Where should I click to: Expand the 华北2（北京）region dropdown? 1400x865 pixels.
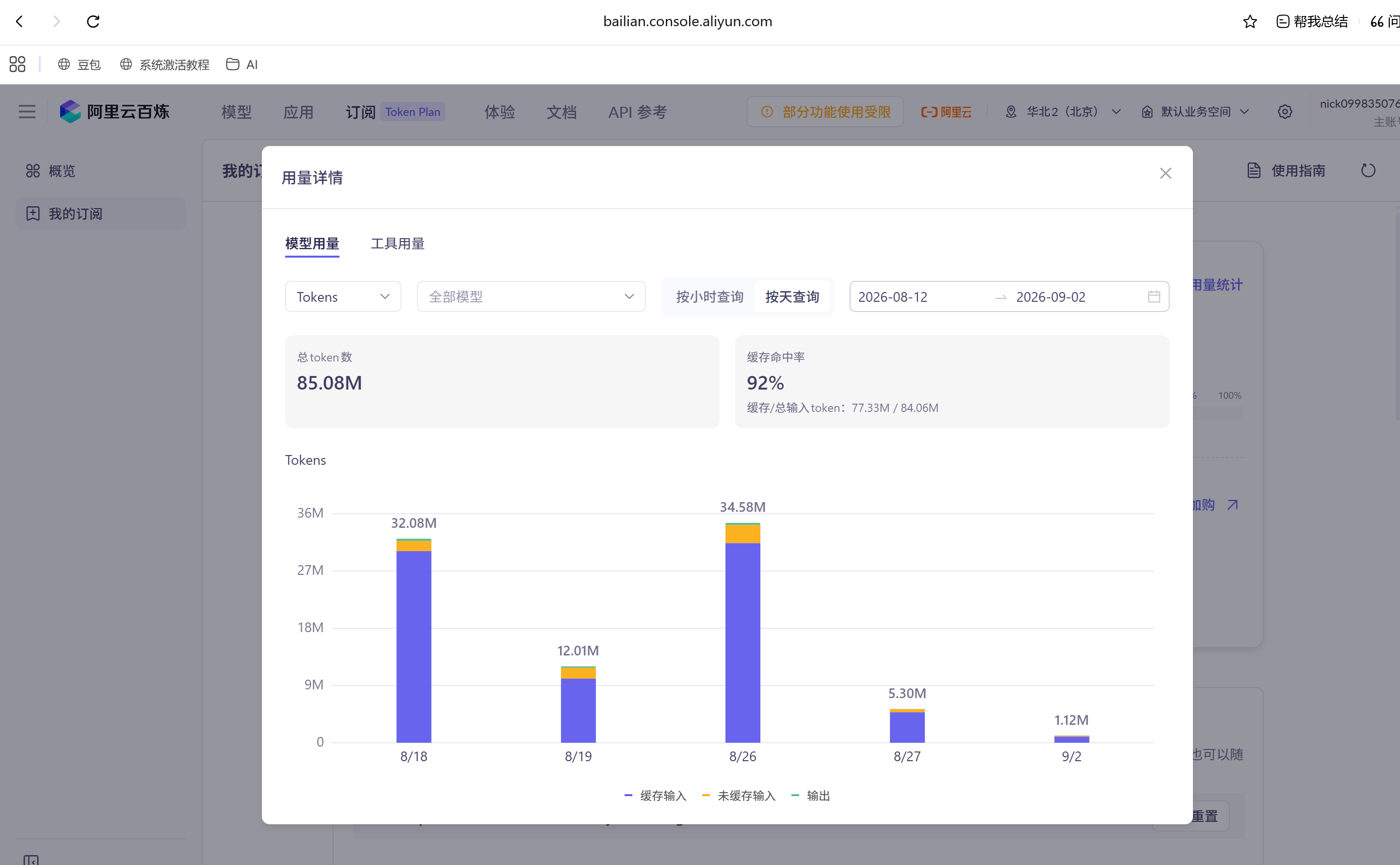[1062, 112]
